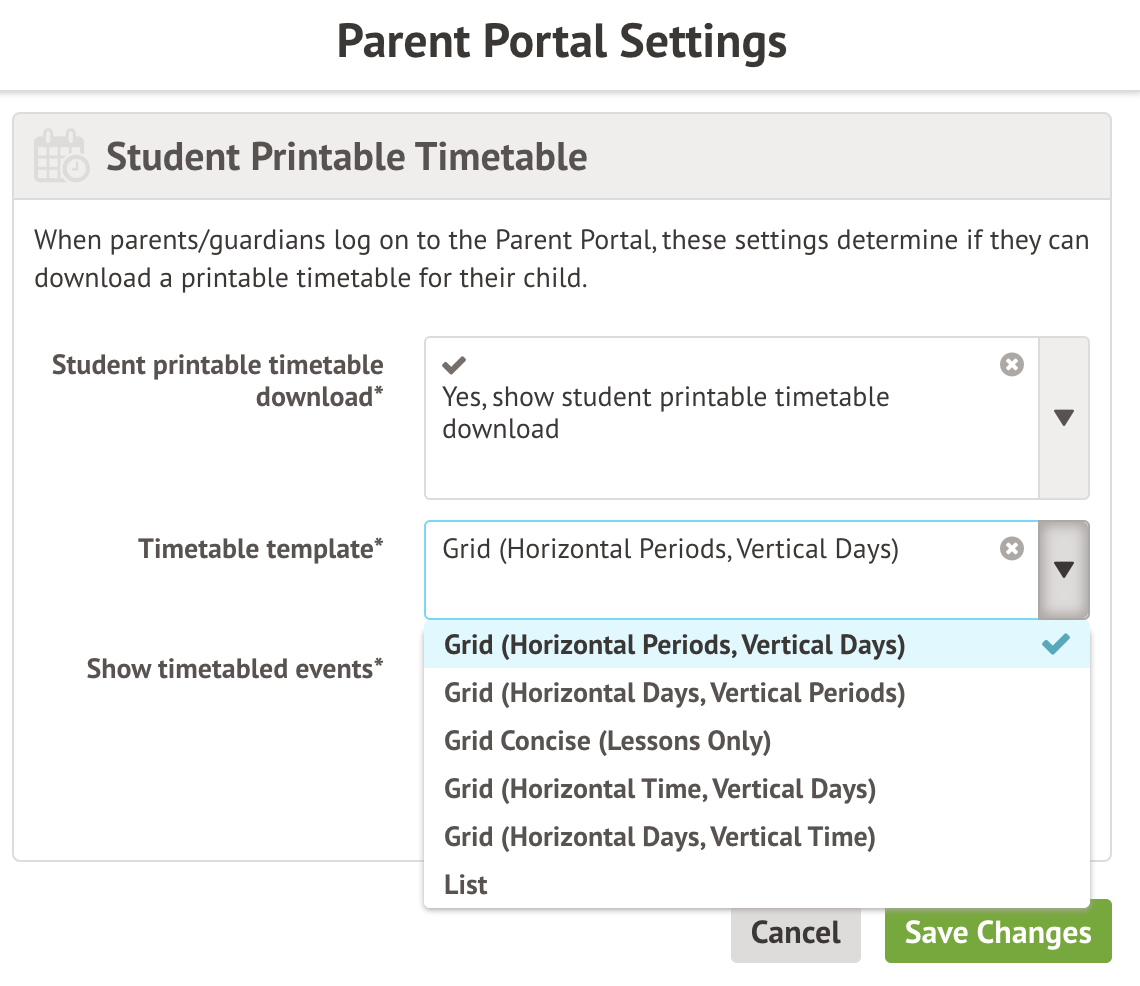The width and height of the screenshot is (1140, 986).
Task: Click the circular x icon in template field
Action: point(1011,548)
